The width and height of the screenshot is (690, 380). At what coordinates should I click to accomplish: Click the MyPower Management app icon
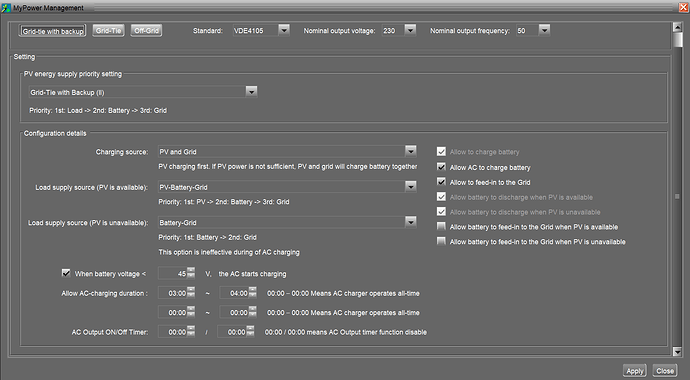pos(6,8)
